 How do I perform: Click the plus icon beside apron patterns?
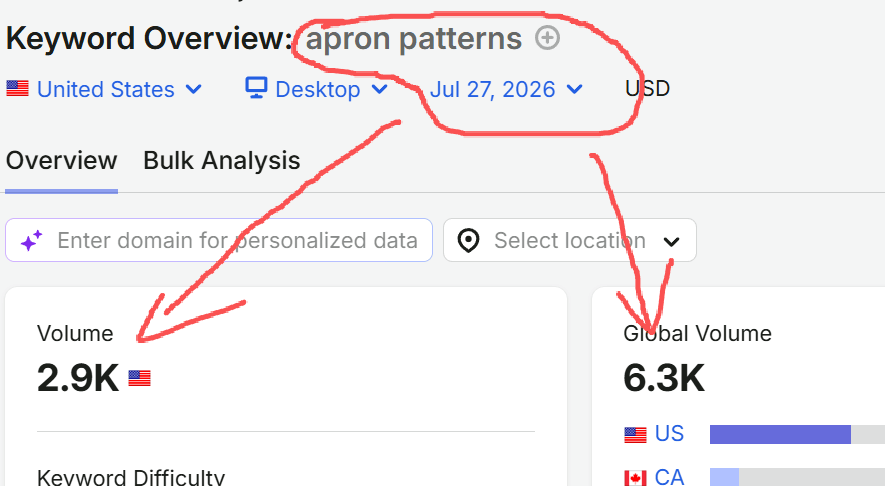547,38
